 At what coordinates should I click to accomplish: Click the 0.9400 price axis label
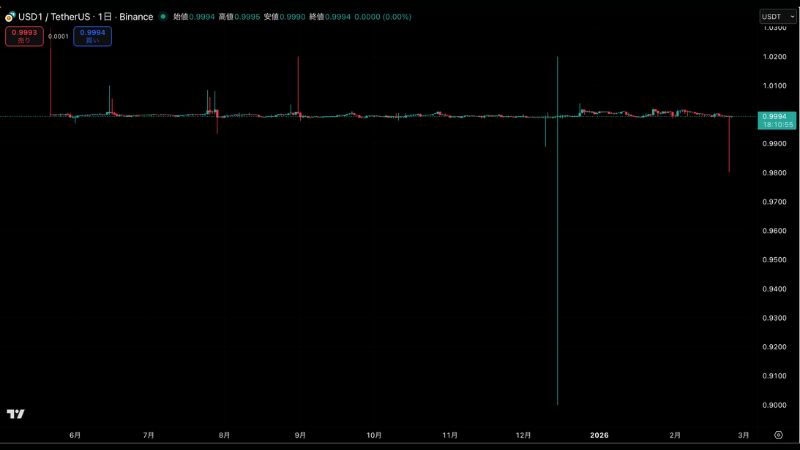click(x=774, y=289)
